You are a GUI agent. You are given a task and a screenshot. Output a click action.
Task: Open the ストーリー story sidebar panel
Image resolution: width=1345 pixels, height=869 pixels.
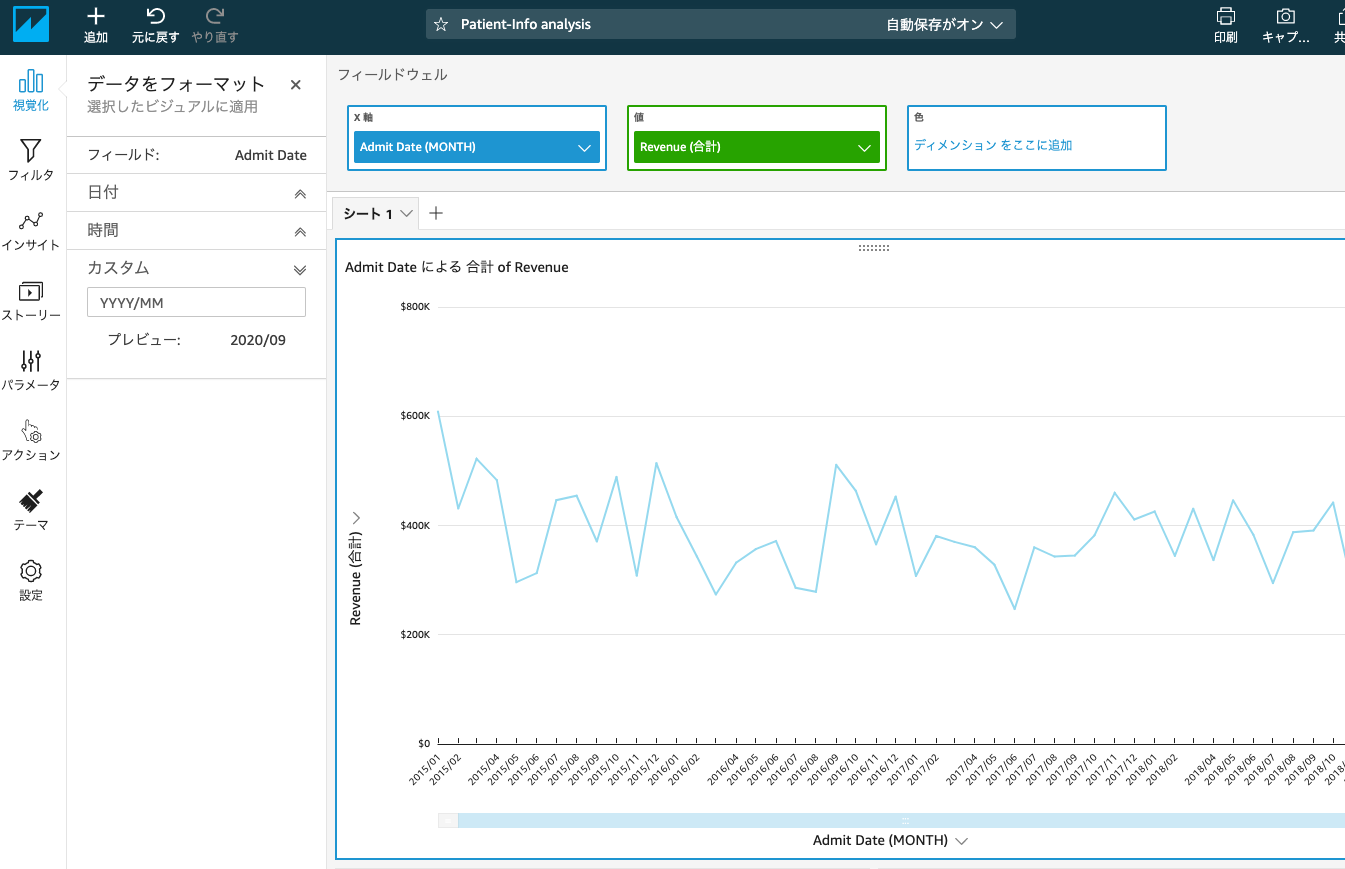click(x=31, y=300)
